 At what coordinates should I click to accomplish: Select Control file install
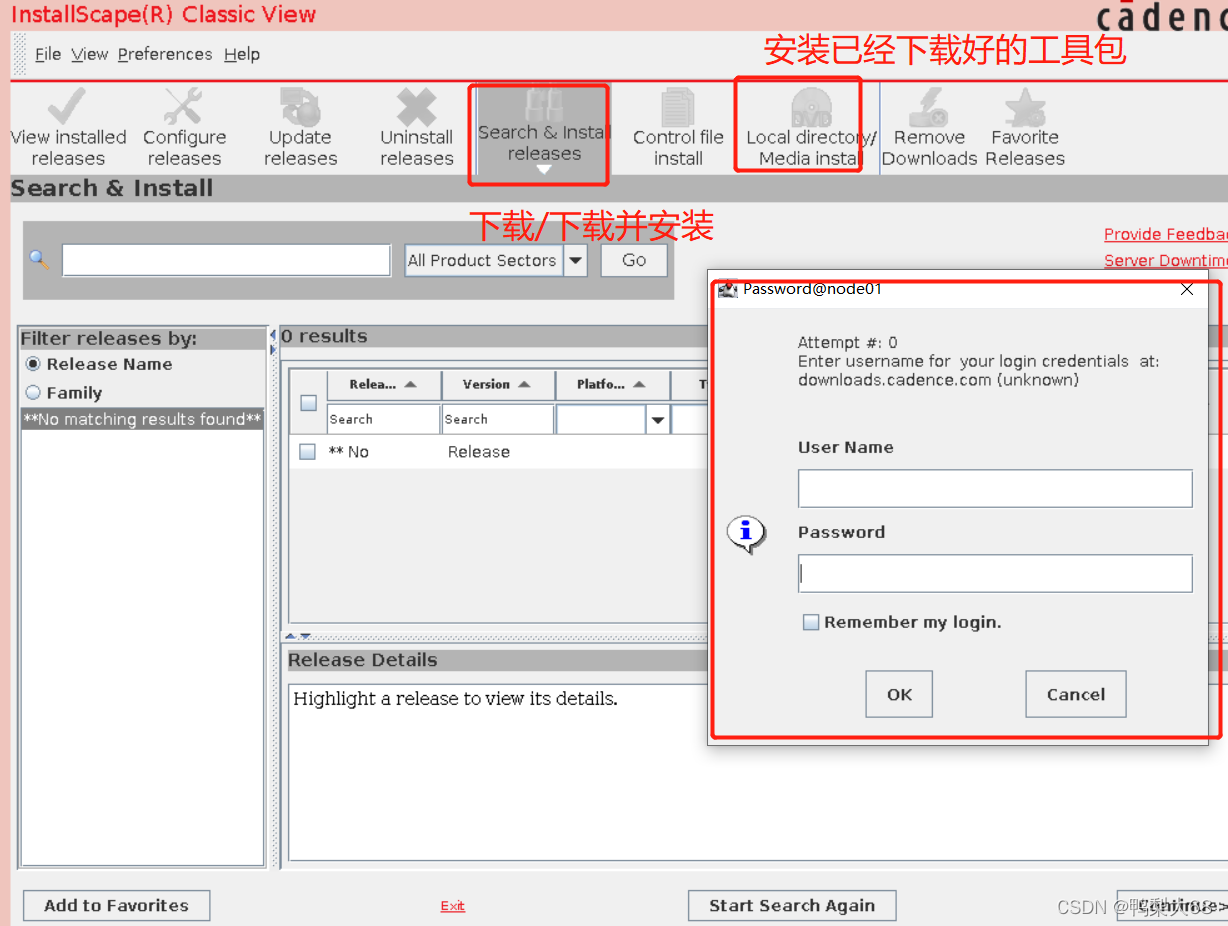click(677, 127)
